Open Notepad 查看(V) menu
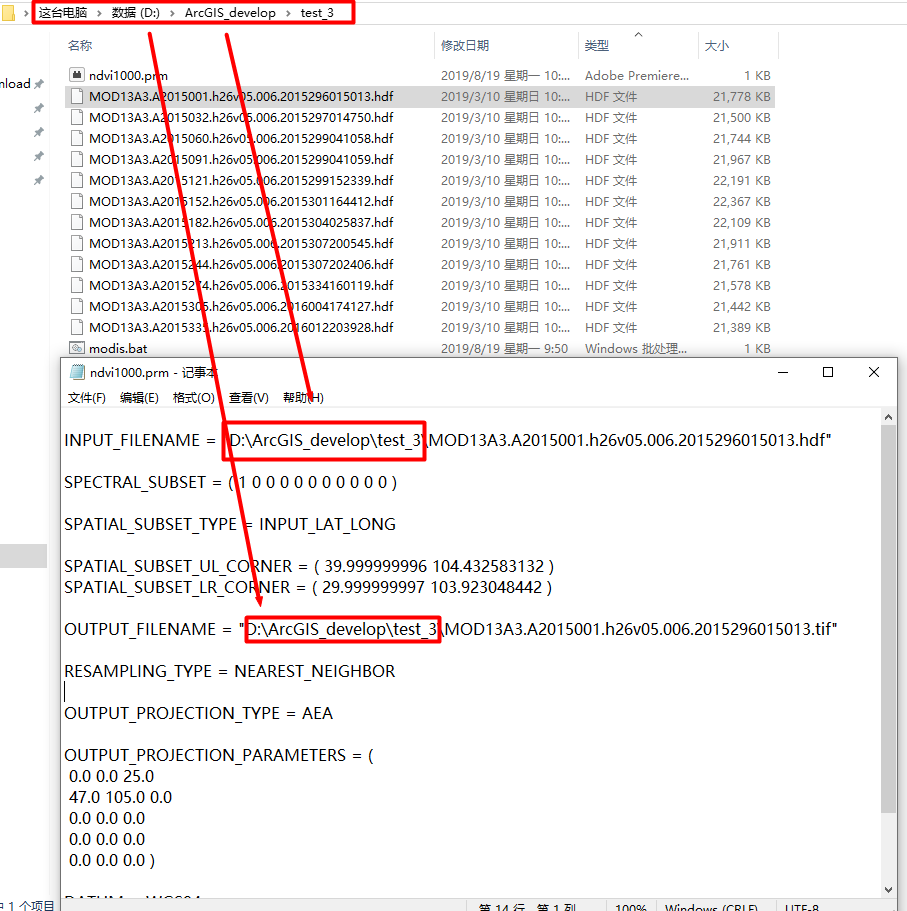This screenshot has height=911, width=907. click(249, 397)
